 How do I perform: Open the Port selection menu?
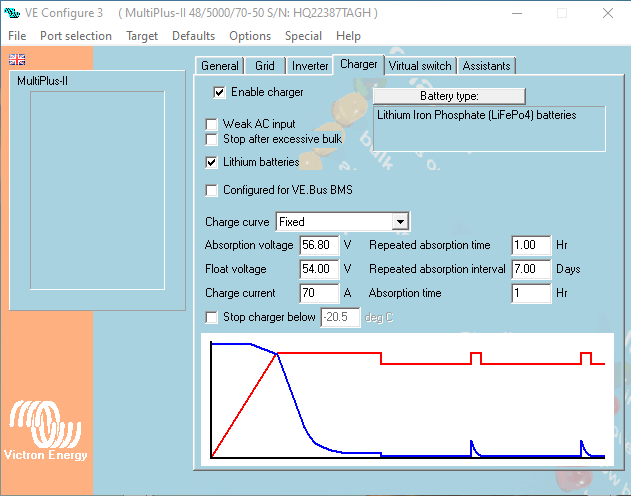click(76, 36)
